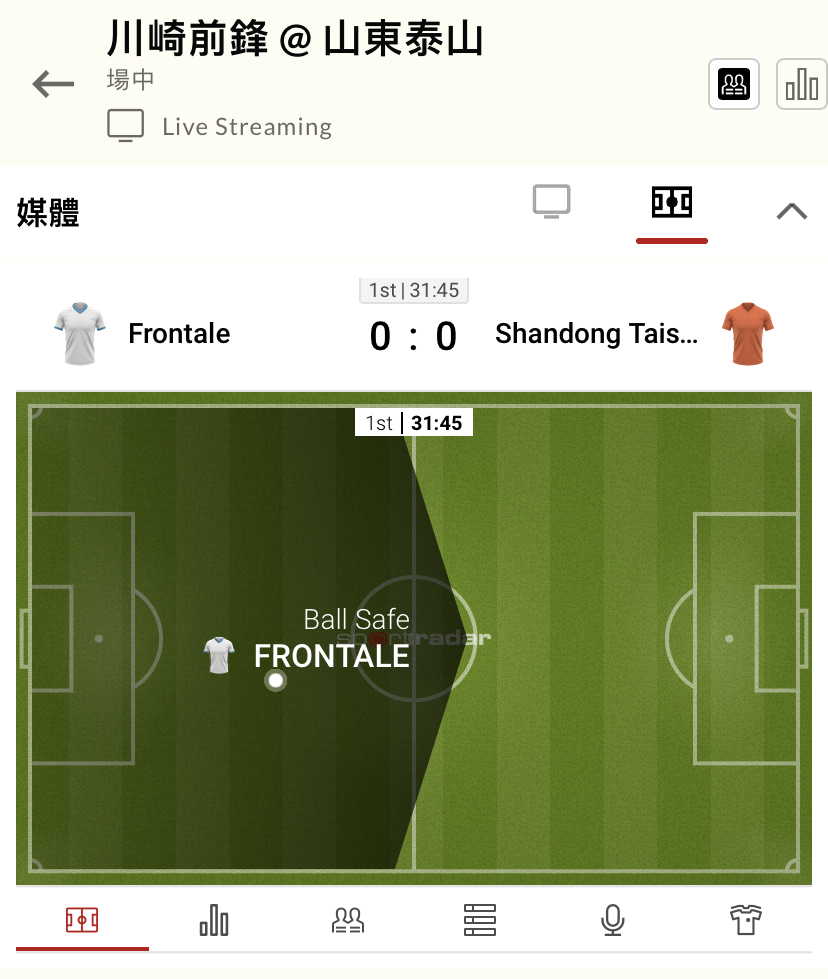Image resolution: width=828 pixels, height=979 pixels.
Task: Click the Frontale team name
Action: coord(179,333)
